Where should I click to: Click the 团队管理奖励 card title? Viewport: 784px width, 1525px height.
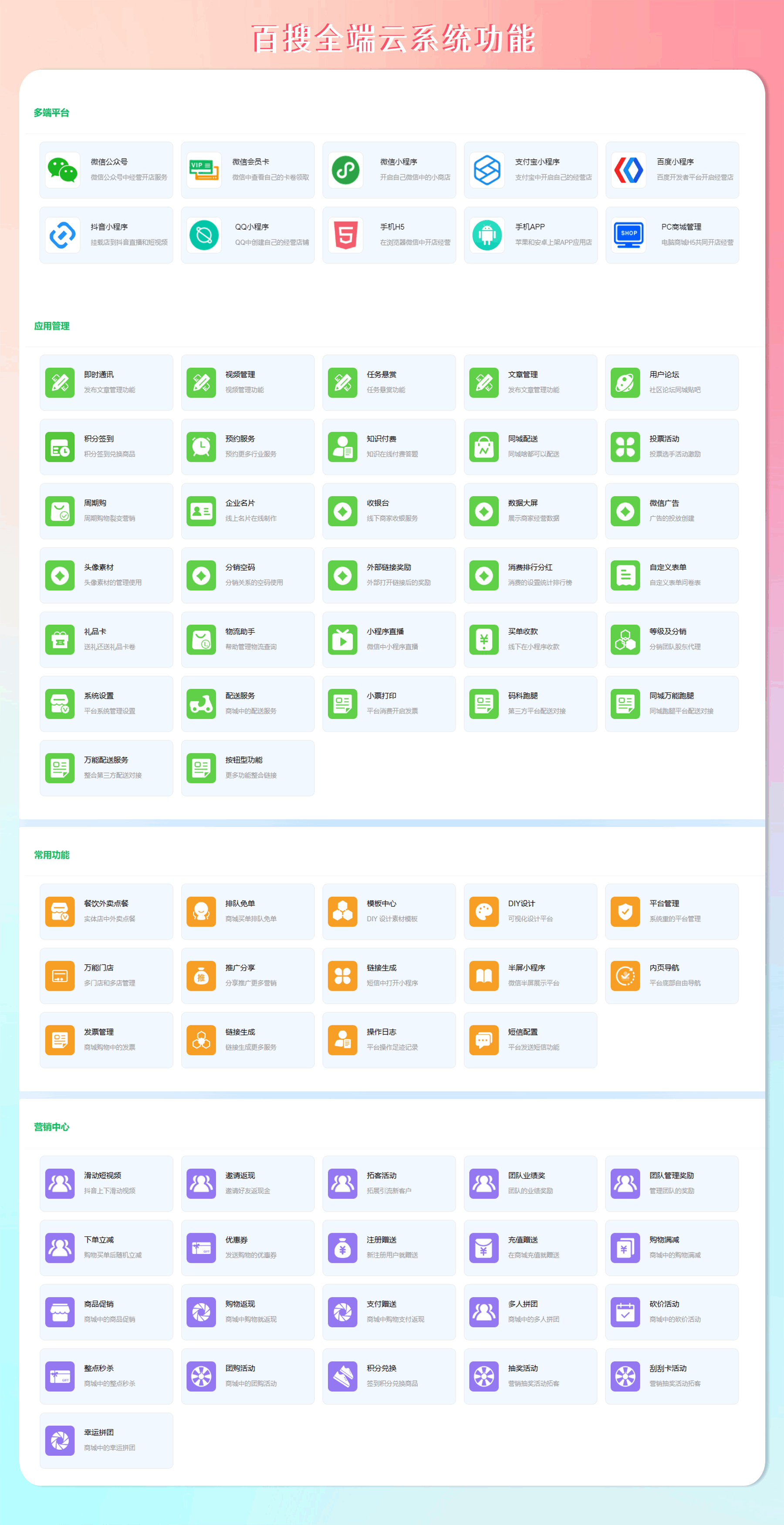(x=672, y=1176)
